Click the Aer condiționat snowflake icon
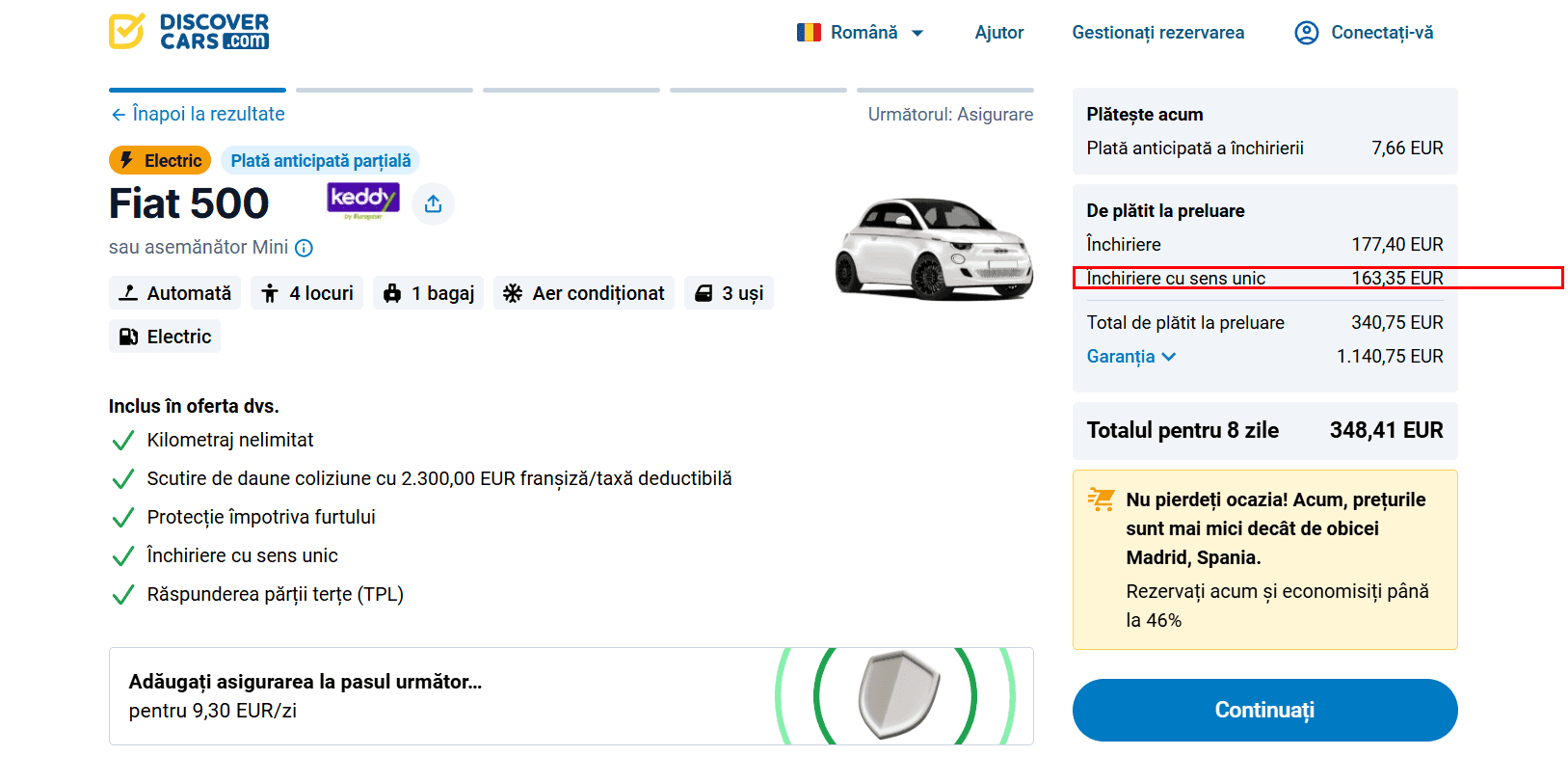Viewport: 1568px width, 783px height. coord(513,293)
